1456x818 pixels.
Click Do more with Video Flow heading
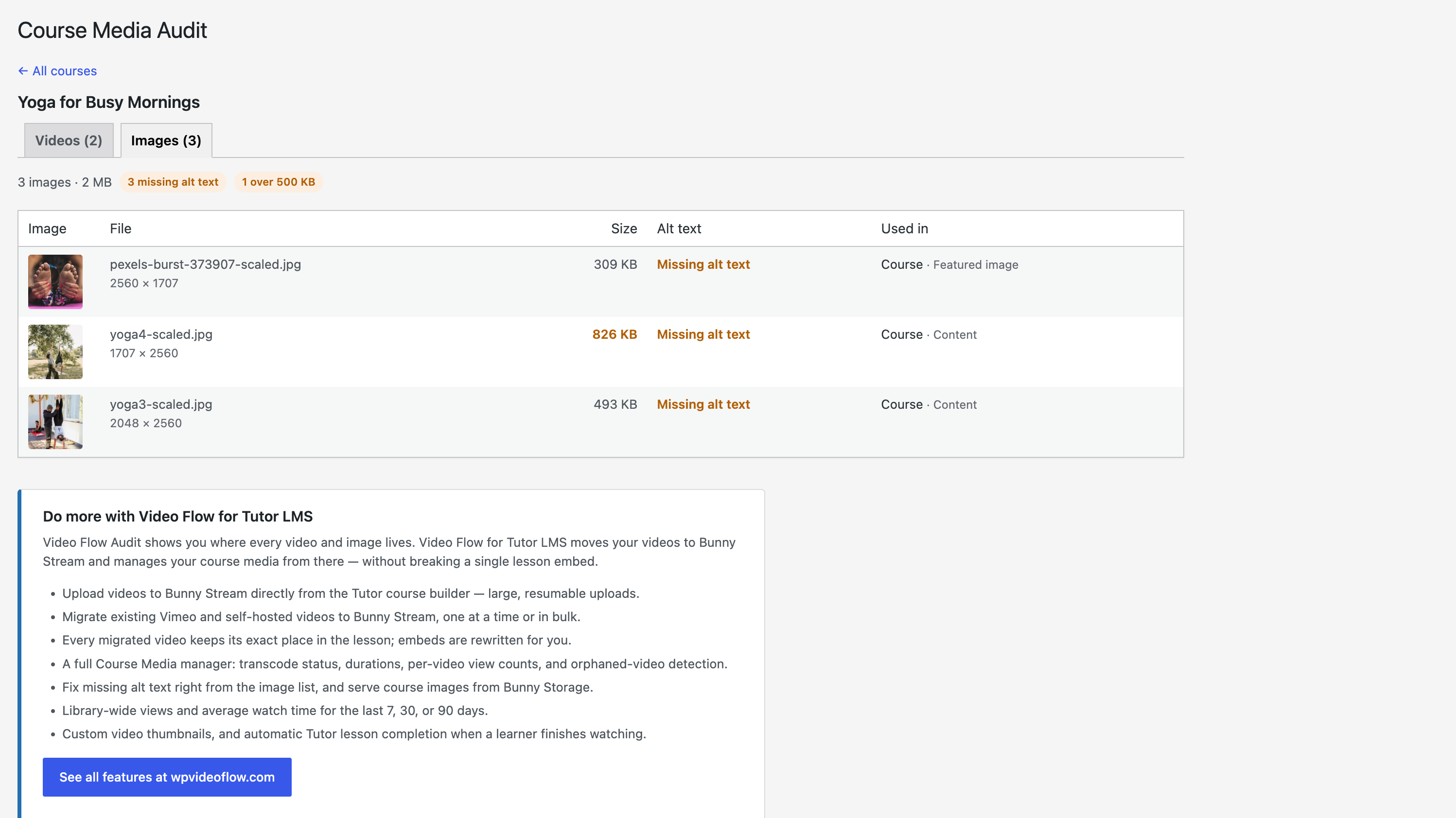tap(177, 516)
